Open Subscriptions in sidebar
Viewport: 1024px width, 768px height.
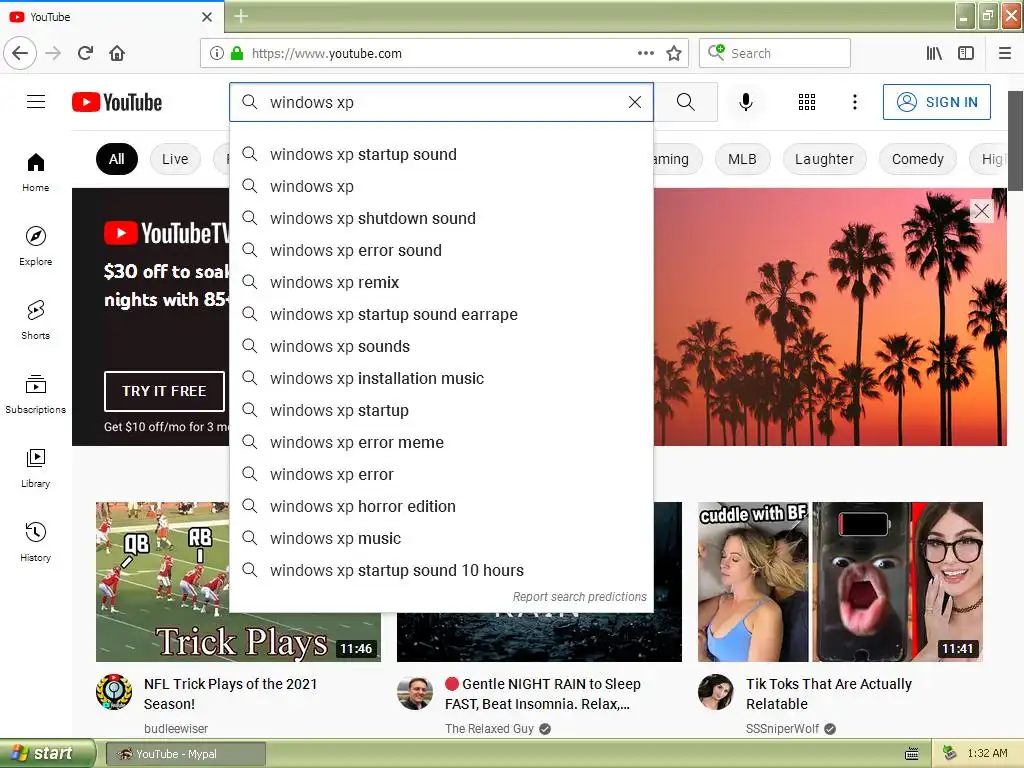click(x=36, y=394)
